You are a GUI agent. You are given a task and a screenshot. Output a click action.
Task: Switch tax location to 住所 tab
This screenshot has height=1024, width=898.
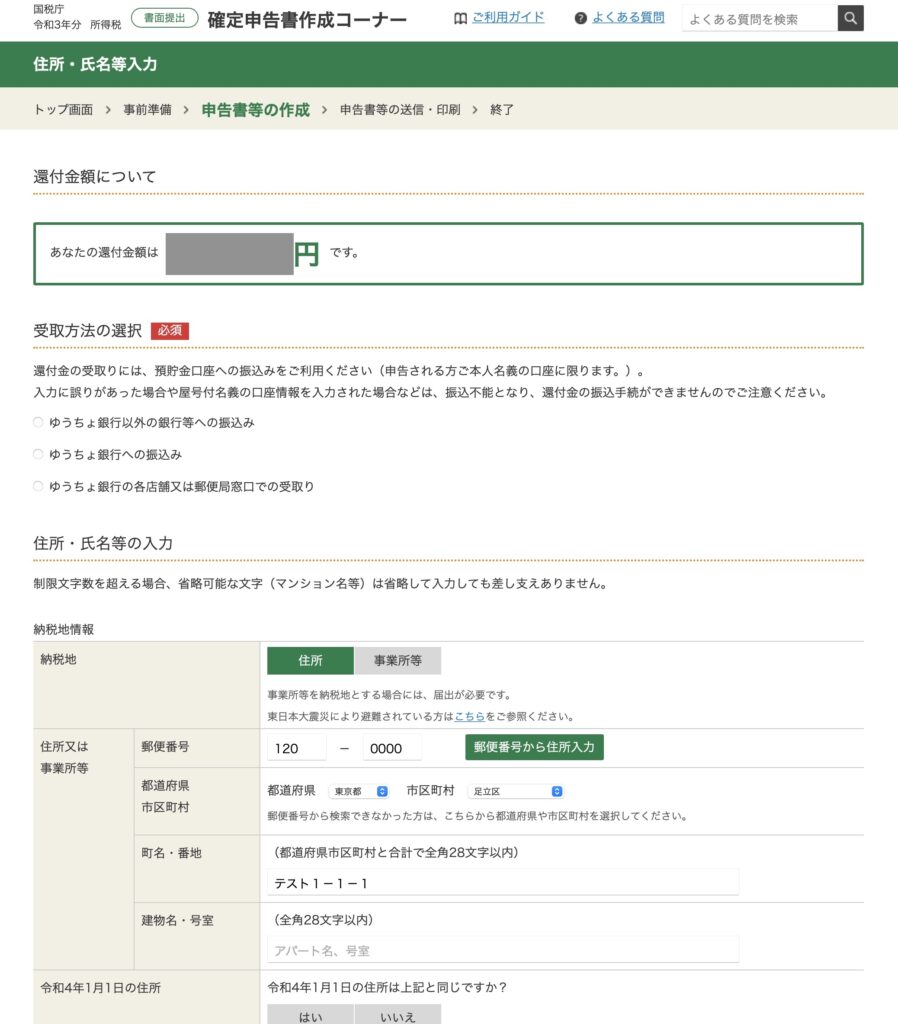tap(310, 661)
